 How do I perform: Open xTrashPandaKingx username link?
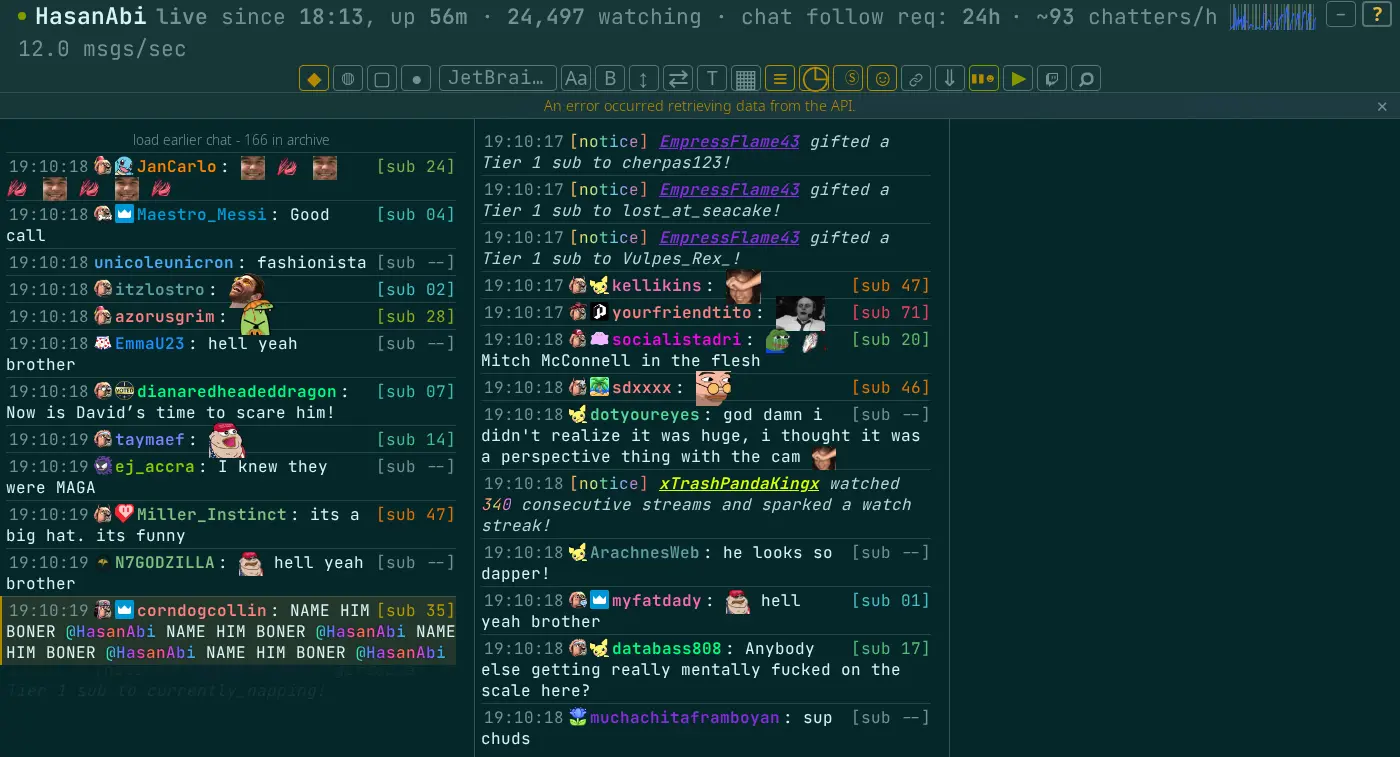(739, 484)
